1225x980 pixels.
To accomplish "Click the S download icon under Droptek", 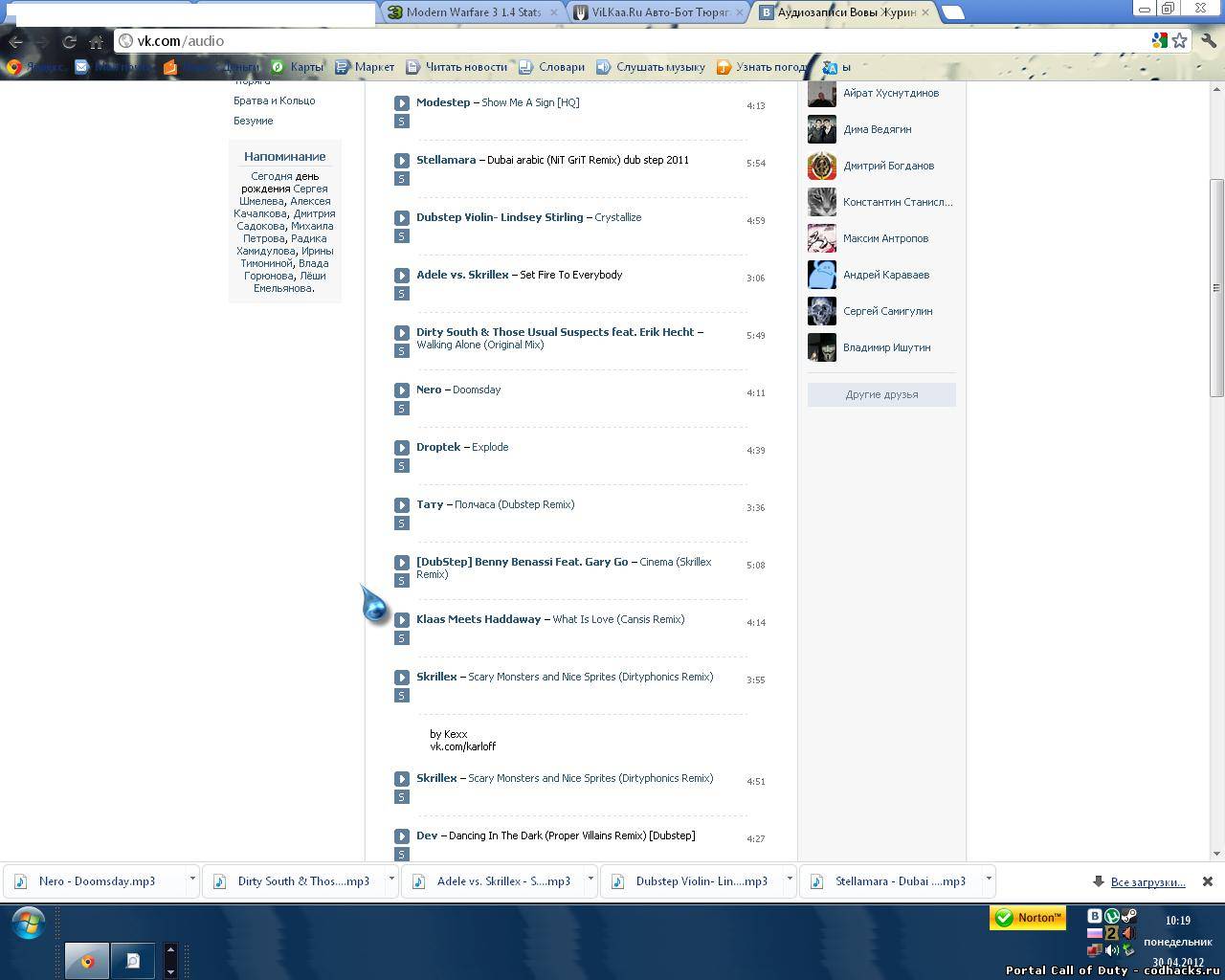I will pyautogui.click(x=402, y=466).
